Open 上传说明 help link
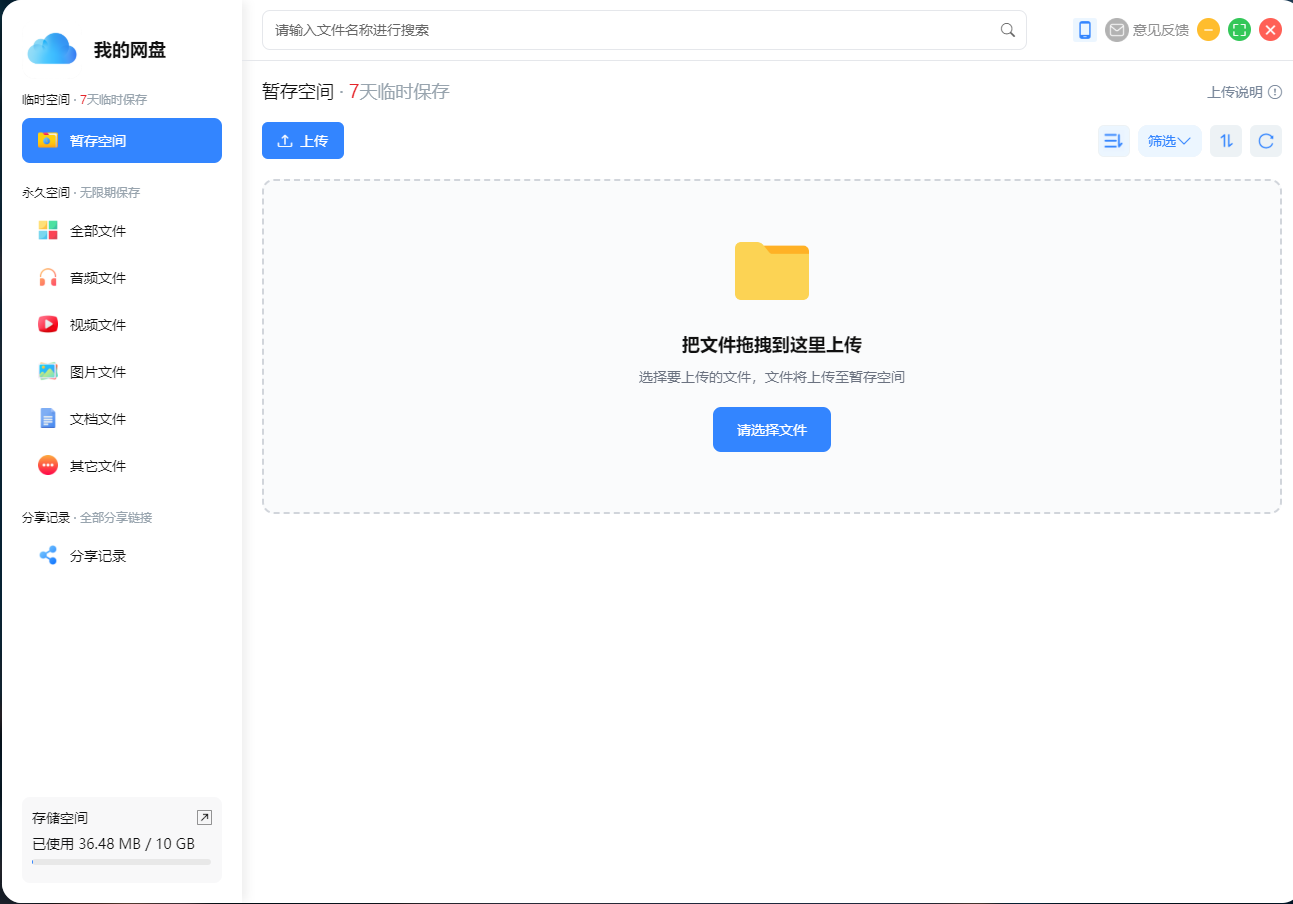This screenshot has width=1293, height=904. click(1235, 92)
